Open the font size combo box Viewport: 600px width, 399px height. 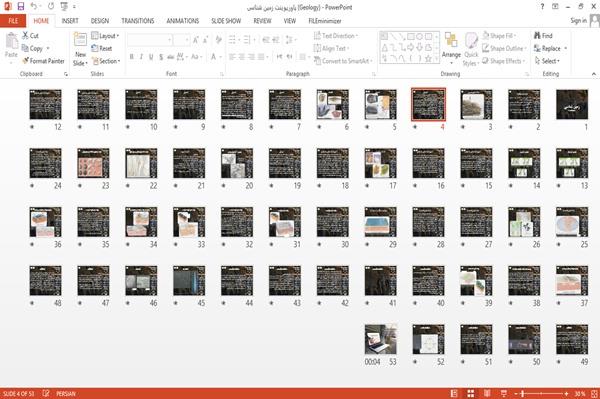click(181, 40)
